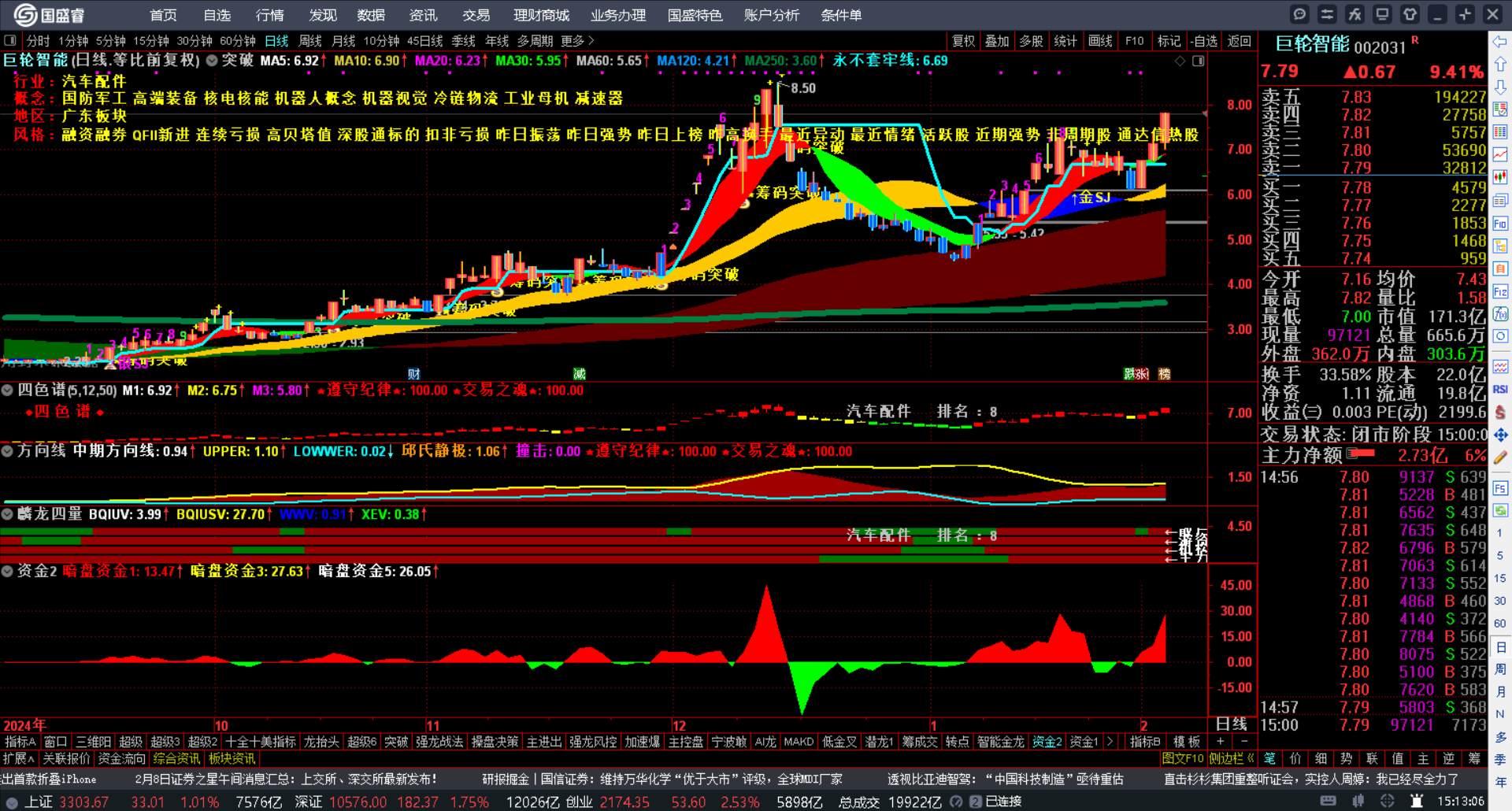The image size is (1512, 811).
Task: Click the monitor screen layout icon
Action: [x=1382, y=14]
